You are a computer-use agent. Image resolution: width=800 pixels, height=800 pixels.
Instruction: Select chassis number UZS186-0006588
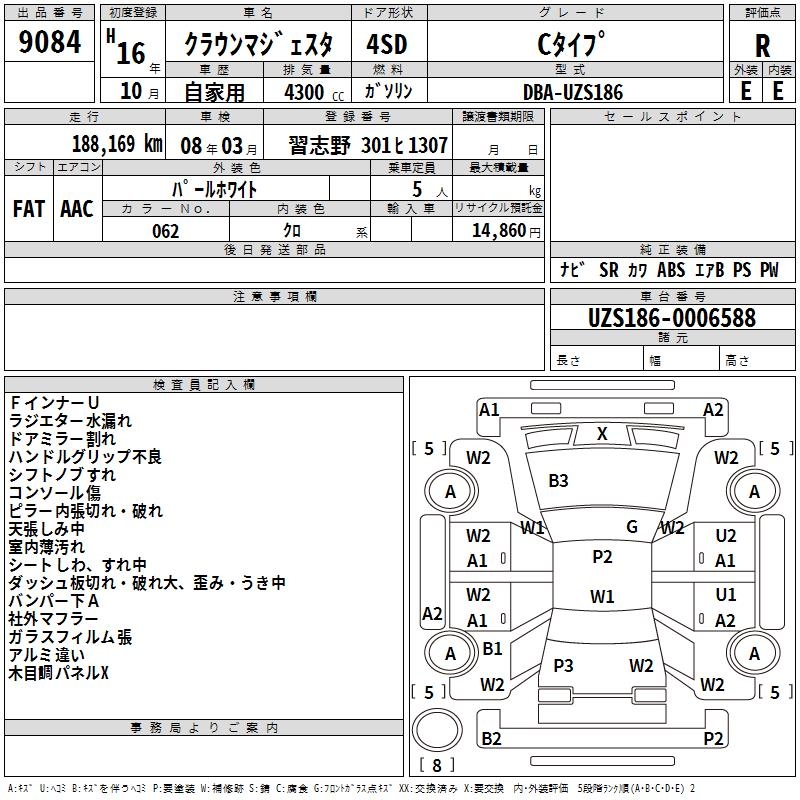pyautogui.click(x=672, y=318)
